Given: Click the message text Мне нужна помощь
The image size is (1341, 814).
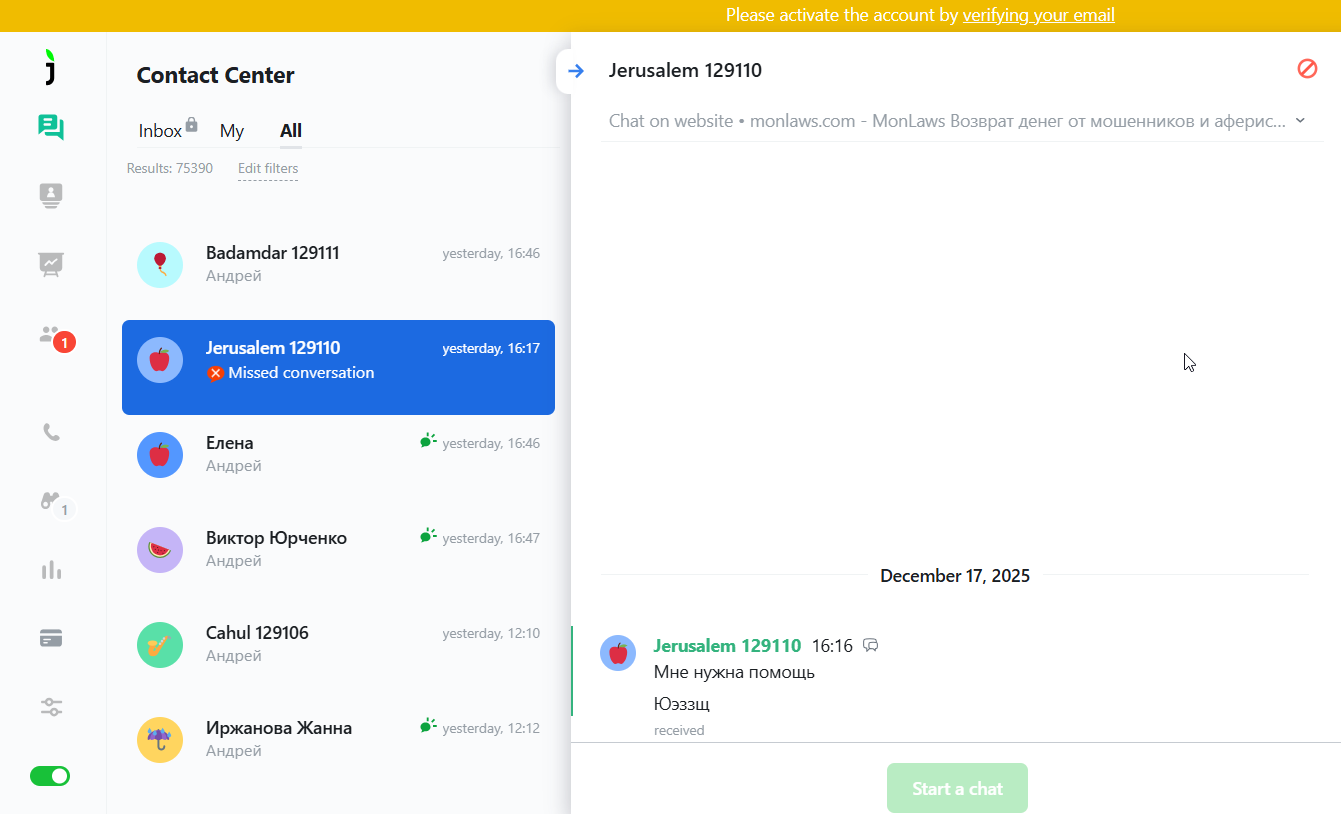Looking at the screenshot, I should pyautogui.click(x=734, y=672).
